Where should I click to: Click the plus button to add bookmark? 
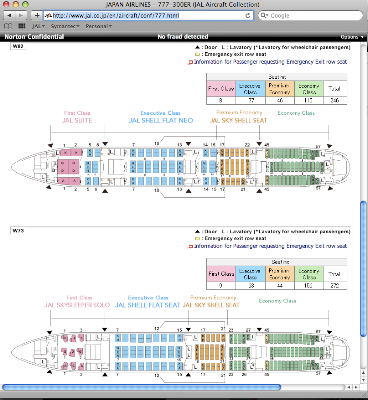point(37,15)
